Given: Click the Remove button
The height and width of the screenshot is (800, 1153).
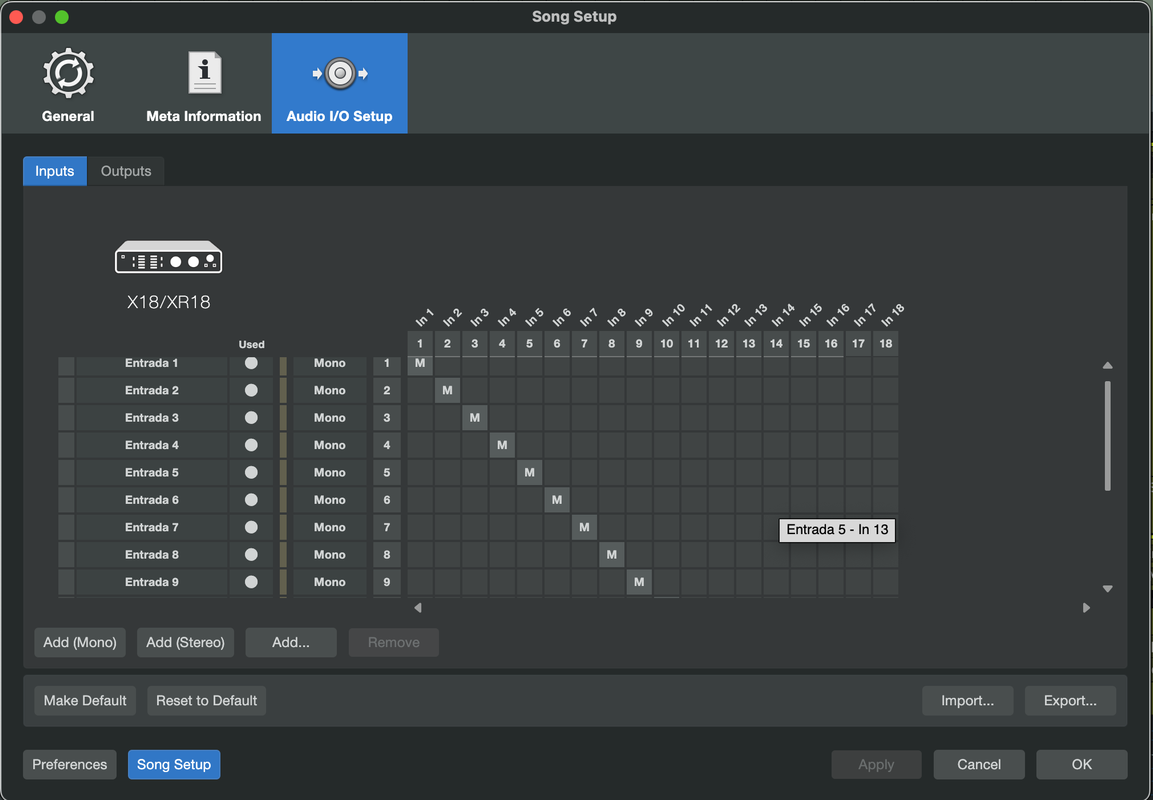Looking at the screenshot, I should 393,642.
